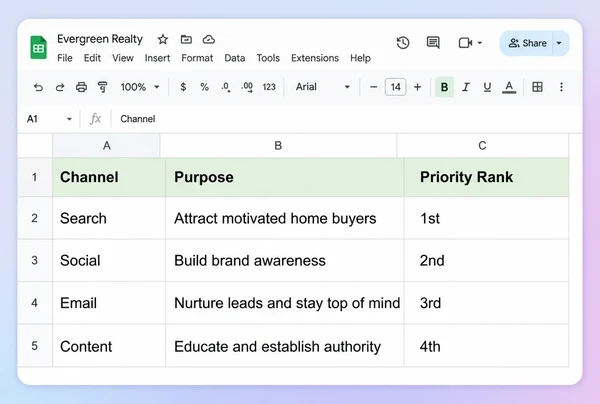Select the 1st priority cell
Viewport: 600px width, 404px height.
coord(486,218)
